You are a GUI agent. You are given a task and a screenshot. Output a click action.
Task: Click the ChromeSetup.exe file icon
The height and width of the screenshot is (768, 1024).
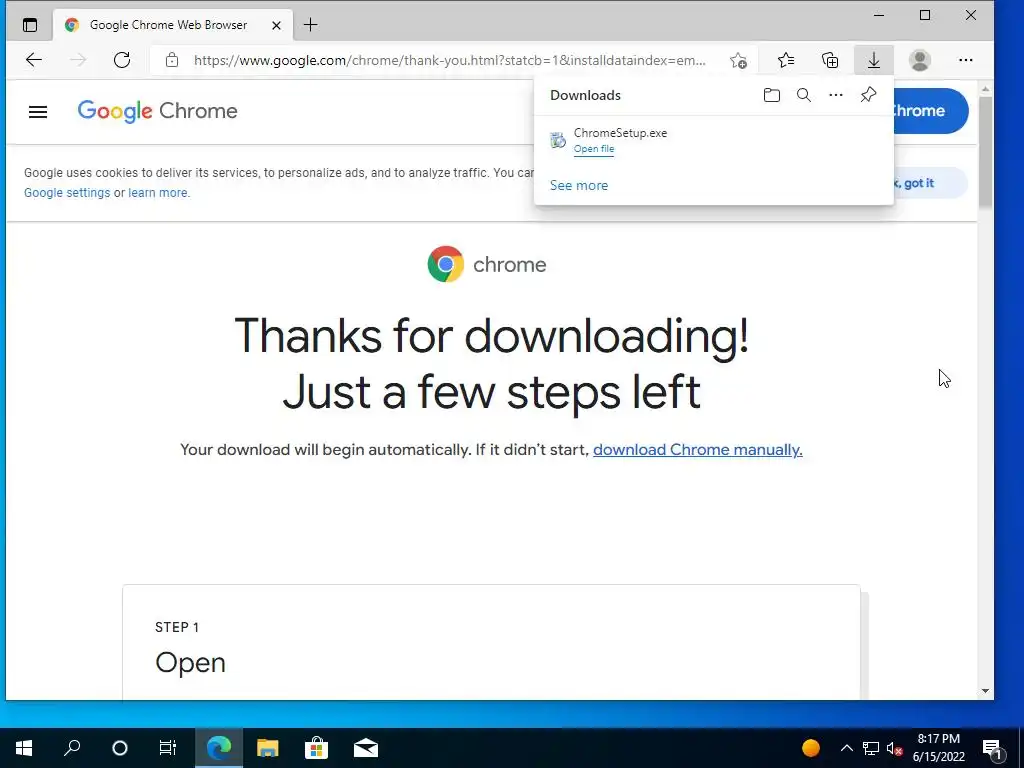pos(558,140)
